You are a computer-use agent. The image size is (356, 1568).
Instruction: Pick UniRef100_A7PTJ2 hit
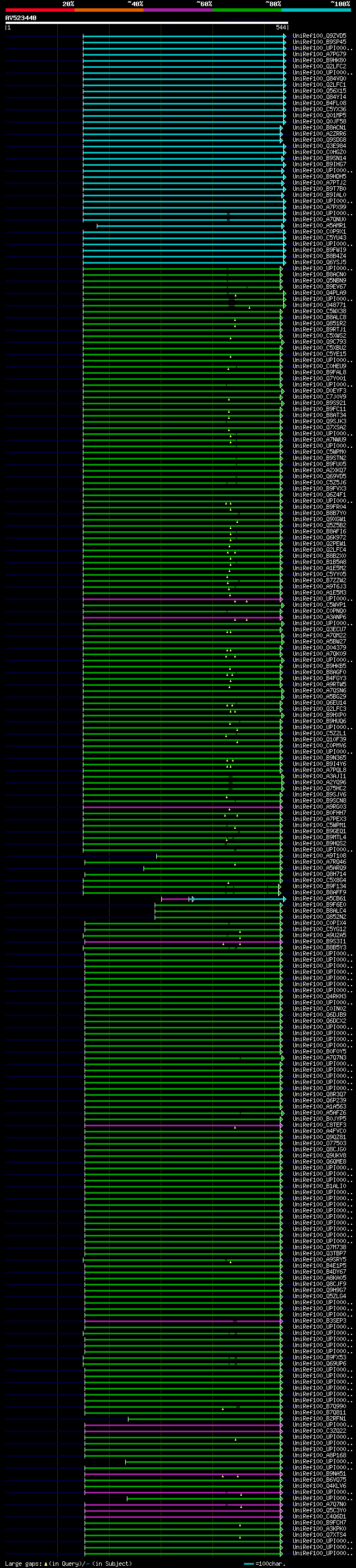[319, 182]
